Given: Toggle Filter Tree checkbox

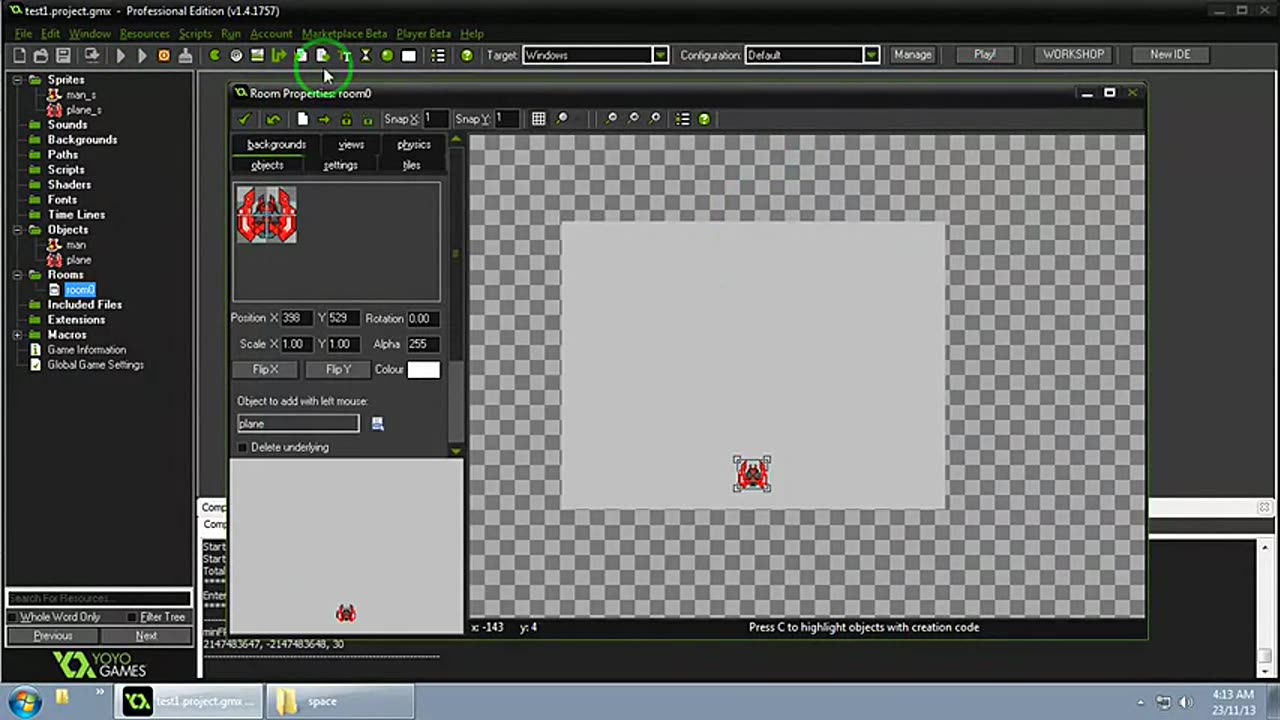Looking at the screenshot, I should click(x=133, y=617).
